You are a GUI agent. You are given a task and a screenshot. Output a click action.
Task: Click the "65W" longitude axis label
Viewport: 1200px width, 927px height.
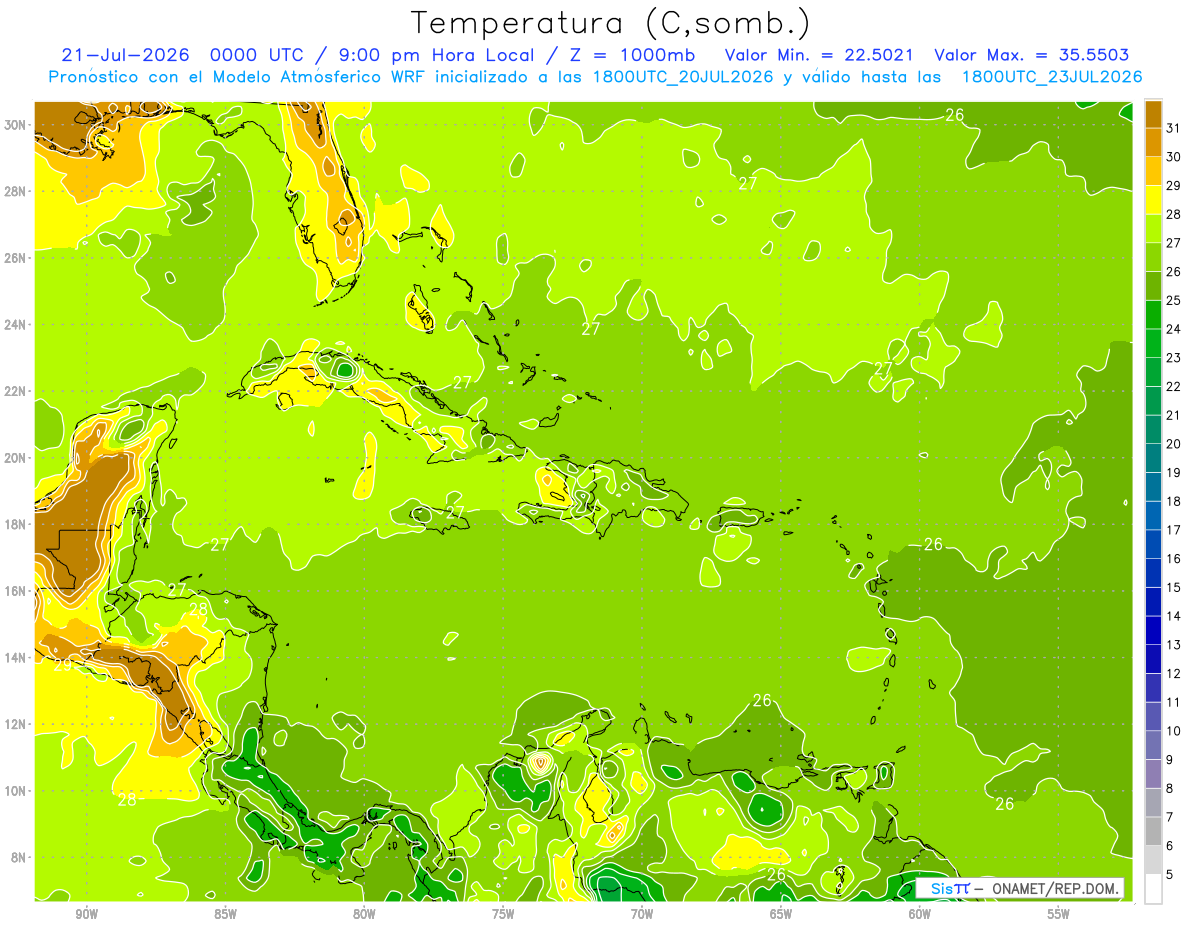(x=781, y=915)
